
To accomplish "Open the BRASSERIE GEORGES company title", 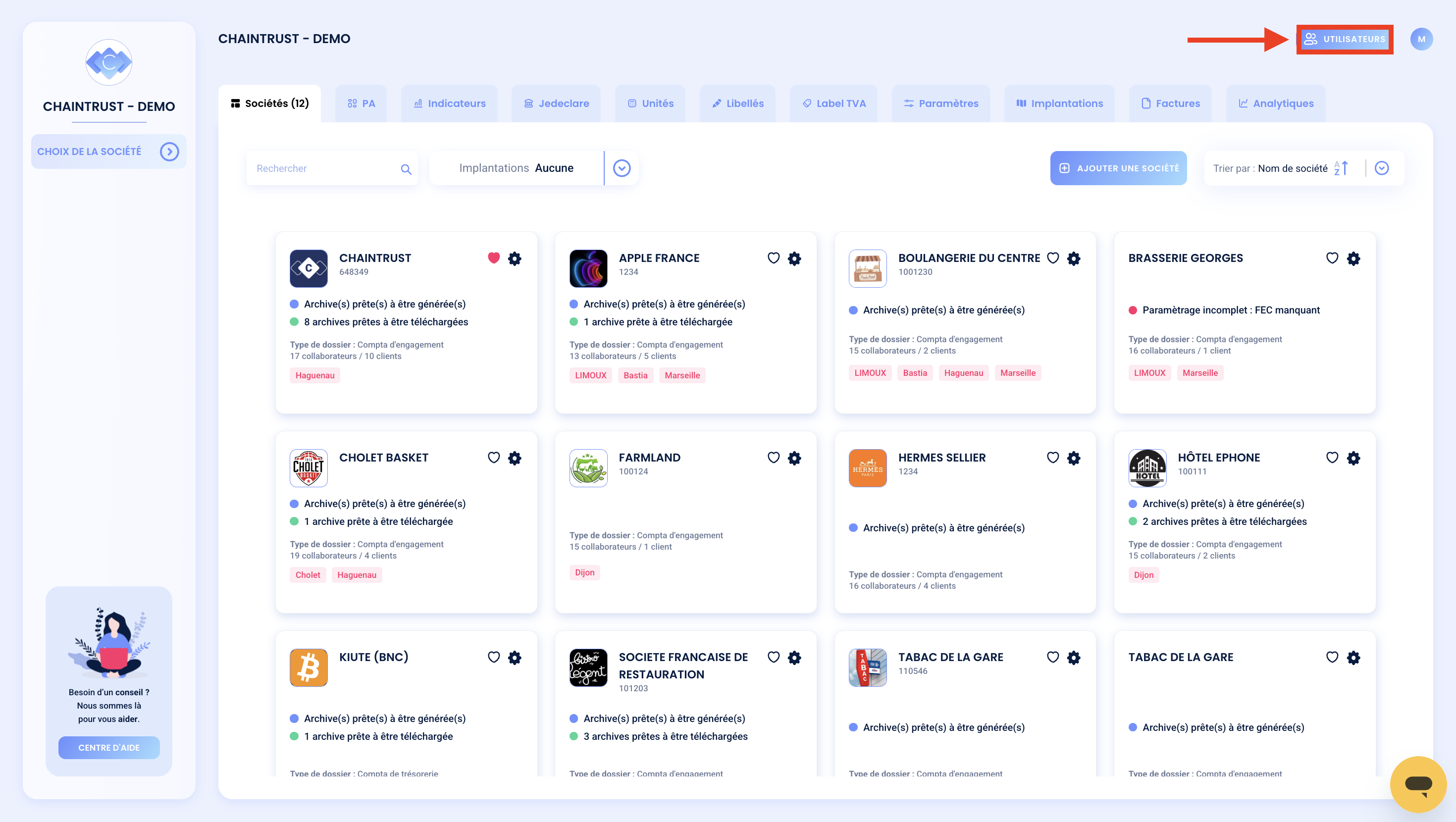I will [1185, 258].
